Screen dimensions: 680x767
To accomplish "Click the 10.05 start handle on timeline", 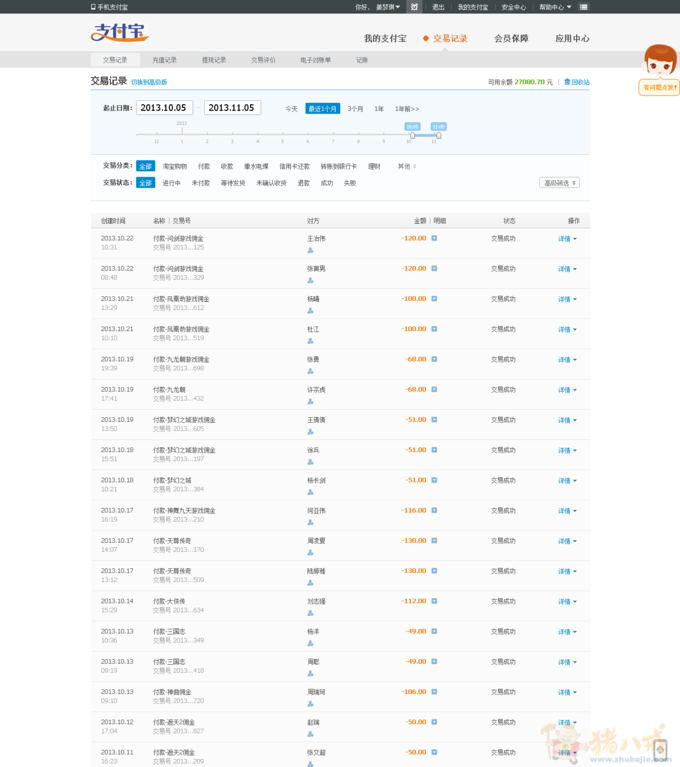I will tap(412, 135).
